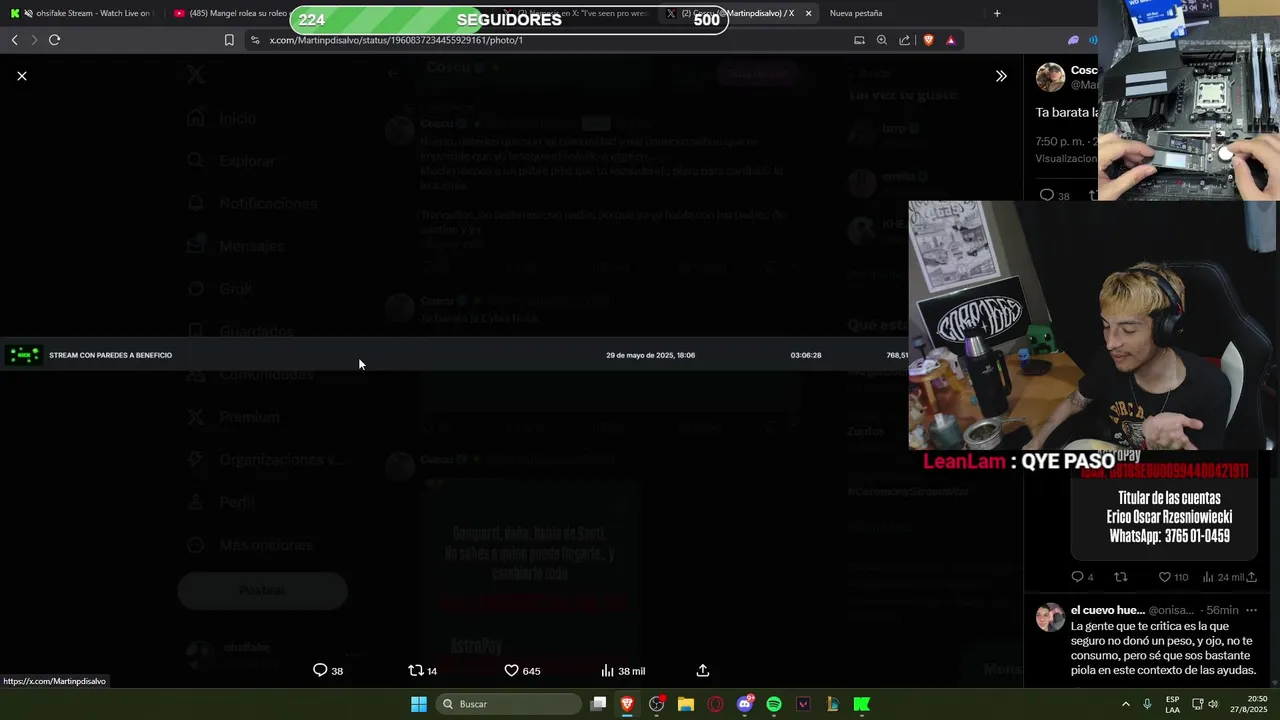Screen dimensions: 1280x720
Task: Reply to the bank details tweet (4)
Action: [1082, 577]
